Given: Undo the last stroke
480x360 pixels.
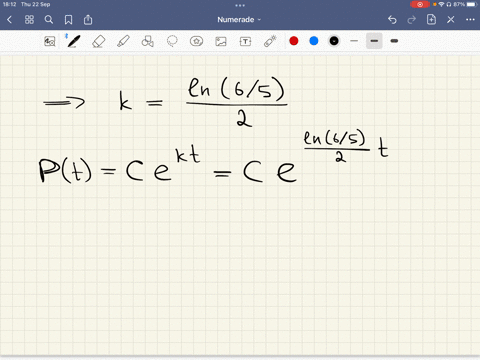Looking at the screenshot, I should pos(392,20).
